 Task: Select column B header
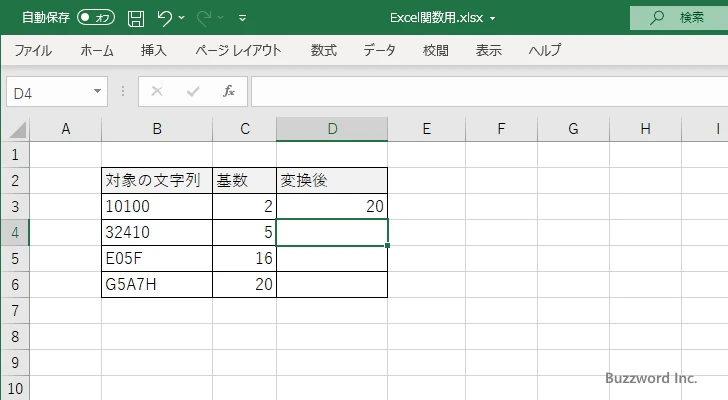[x=157, y=129]
